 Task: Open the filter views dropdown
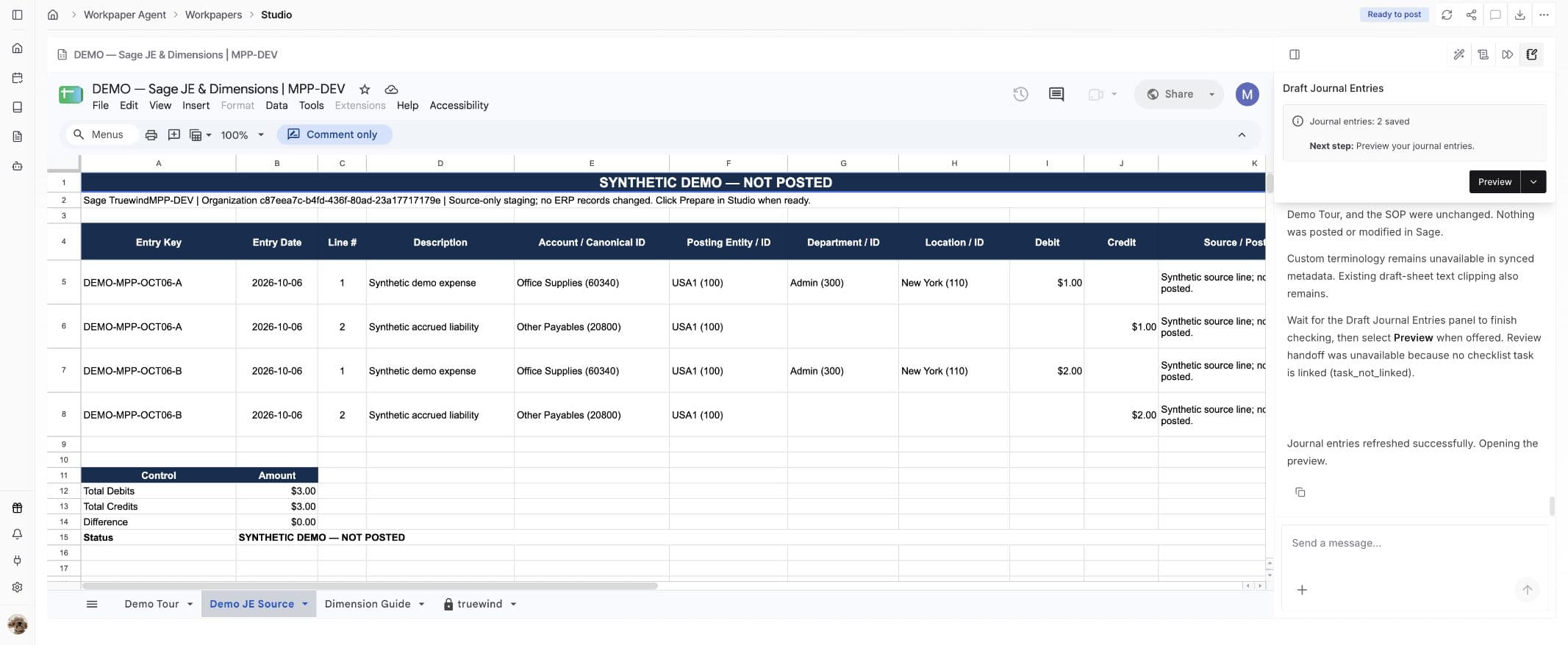201,134
